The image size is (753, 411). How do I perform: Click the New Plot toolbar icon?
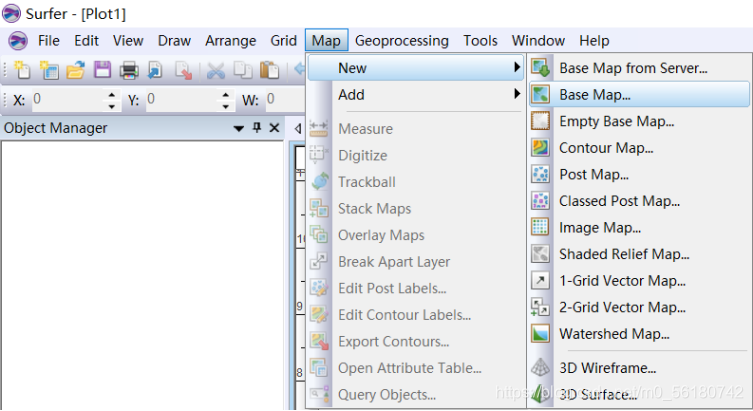tap(22, 70)
